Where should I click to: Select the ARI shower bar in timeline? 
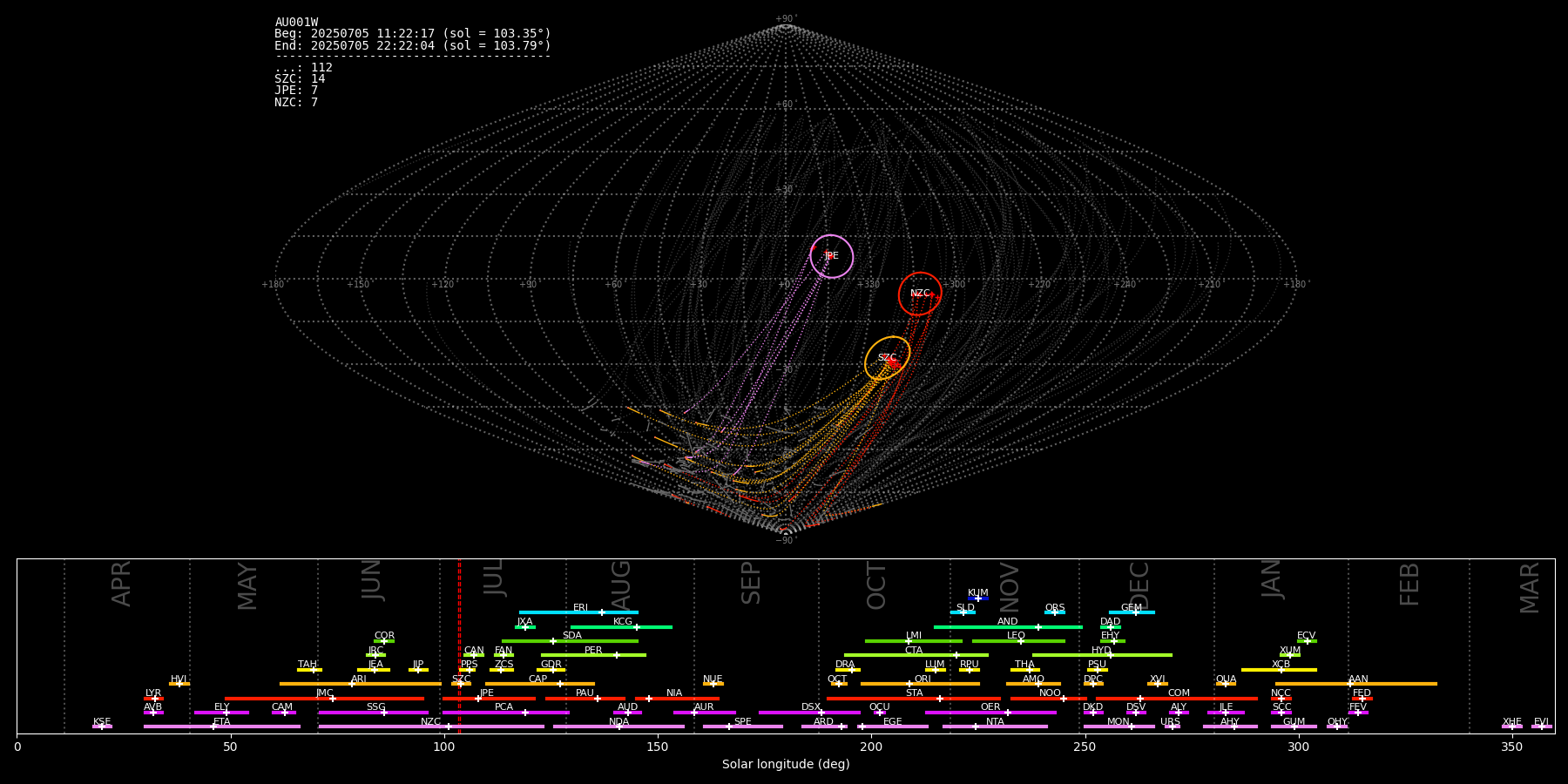click(361, 684)
